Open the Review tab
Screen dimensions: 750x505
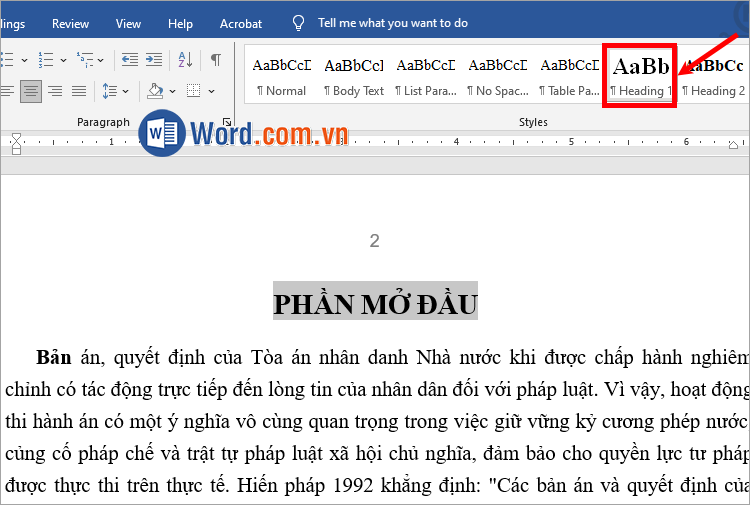click(70, 23)
